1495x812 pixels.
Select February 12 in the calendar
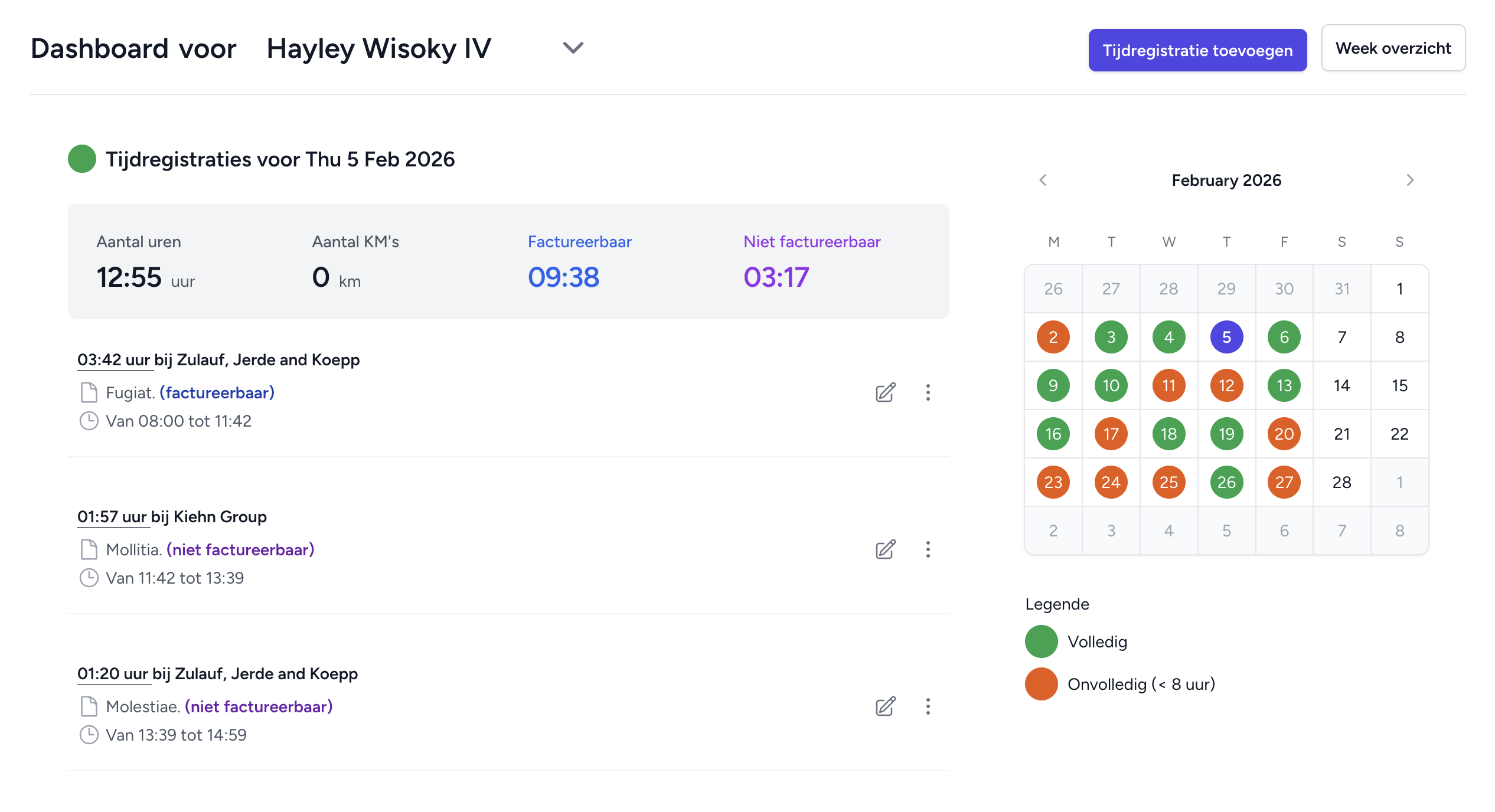click(x=1227, y=385)
